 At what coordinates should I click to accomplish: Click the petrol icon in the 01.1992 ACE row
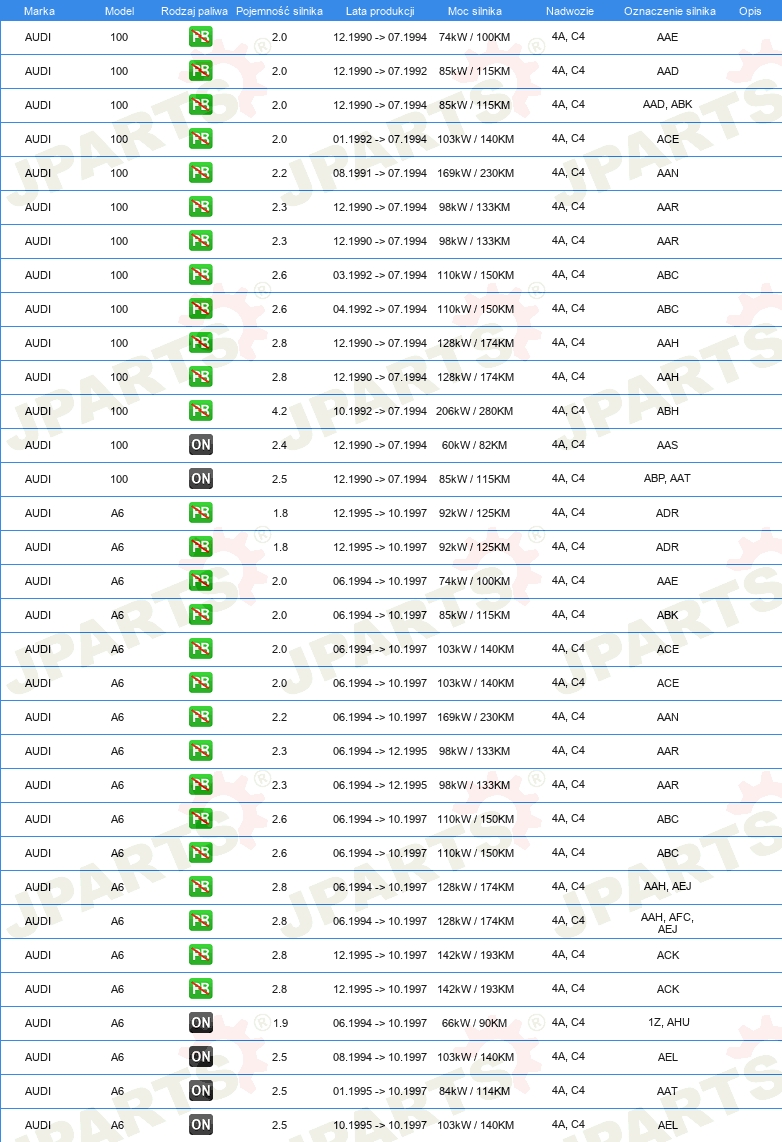click(200, 138)
